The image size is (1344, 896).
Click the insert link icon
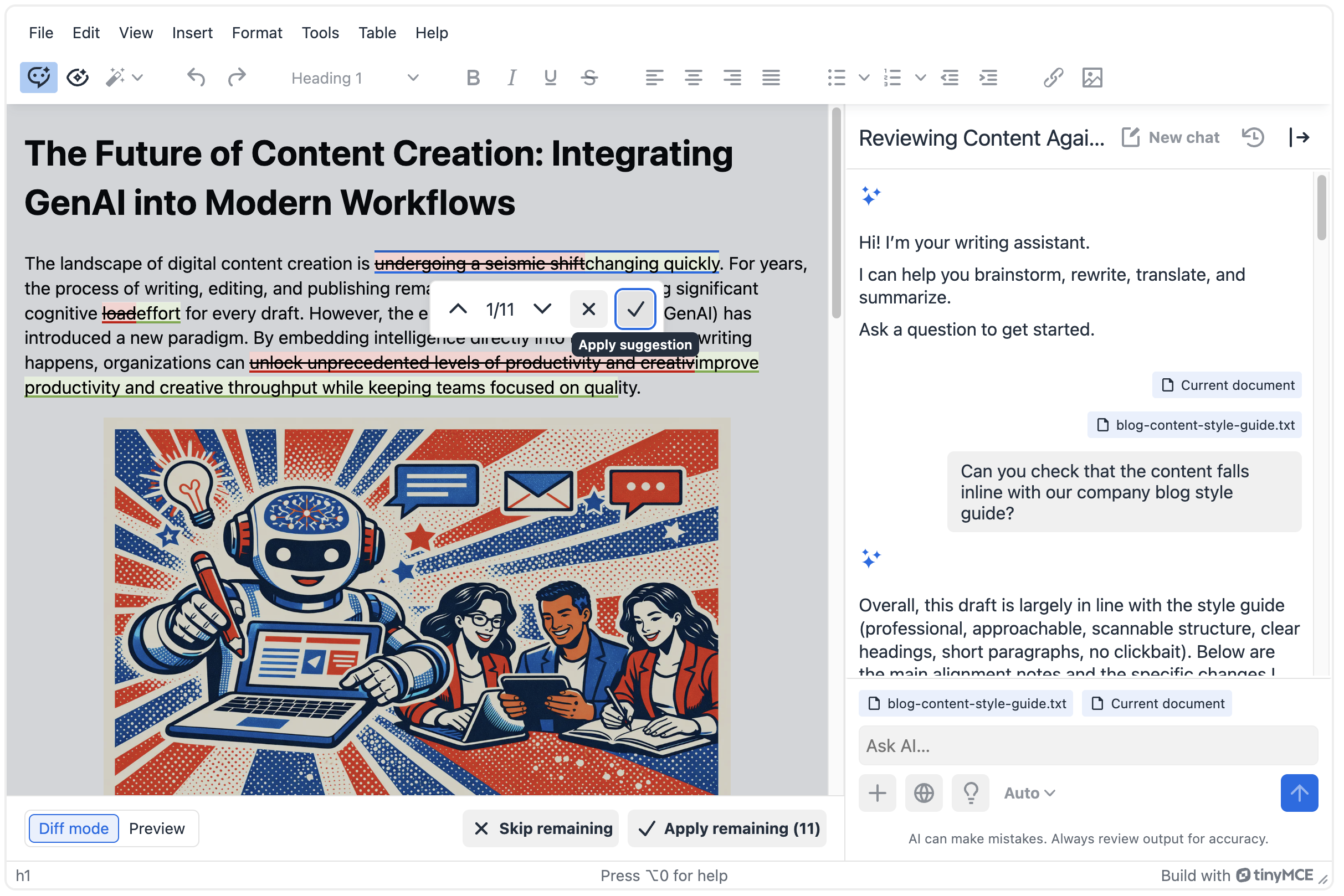(1053, 78)
